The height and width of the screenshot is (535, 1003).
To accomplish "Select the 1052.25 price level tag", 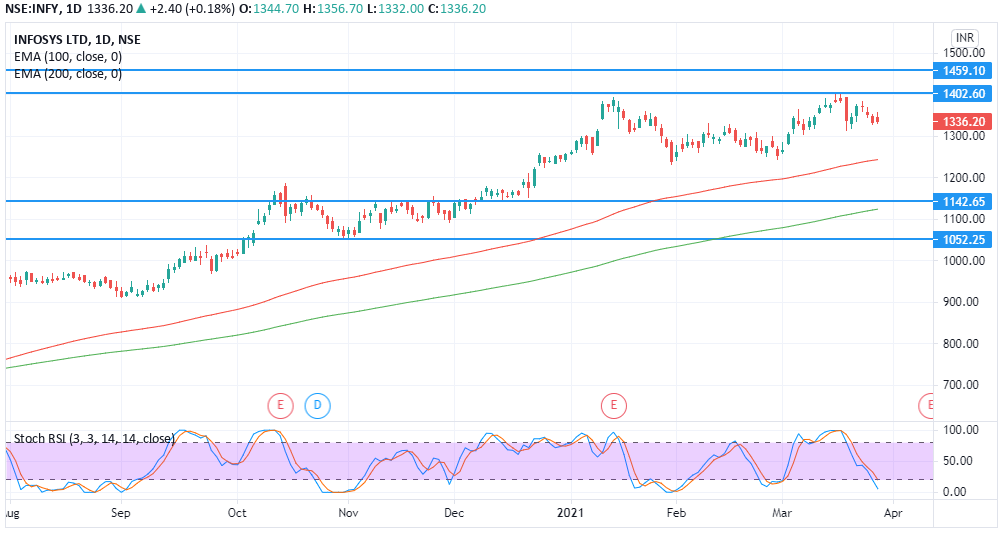I will (963, 240).
